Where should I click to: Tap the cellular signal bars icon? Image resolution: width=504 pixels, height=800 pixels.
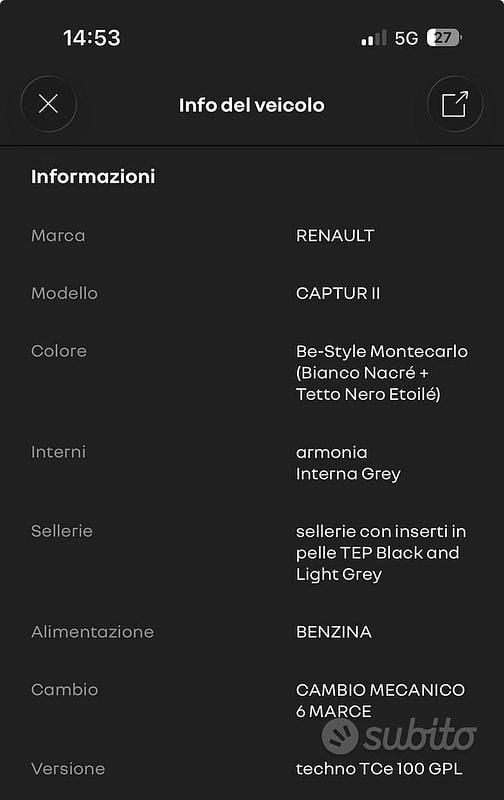tap(373, 38)
